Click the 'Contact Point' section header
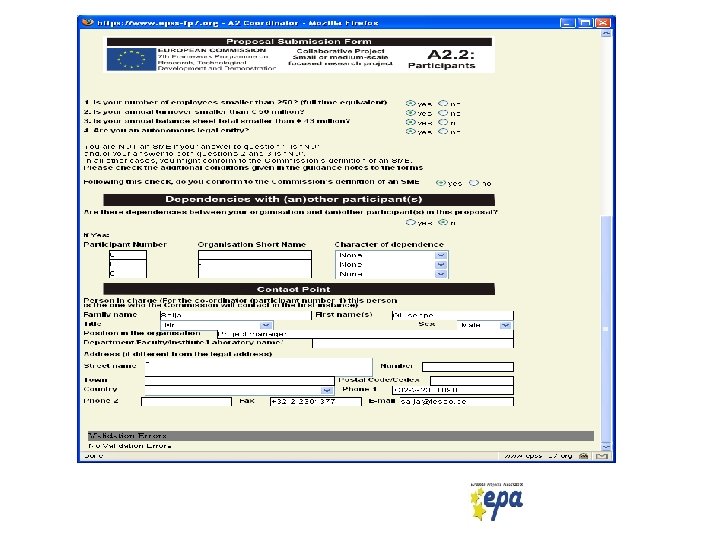This screenshot has height=540, width=720. pos(299,289)
